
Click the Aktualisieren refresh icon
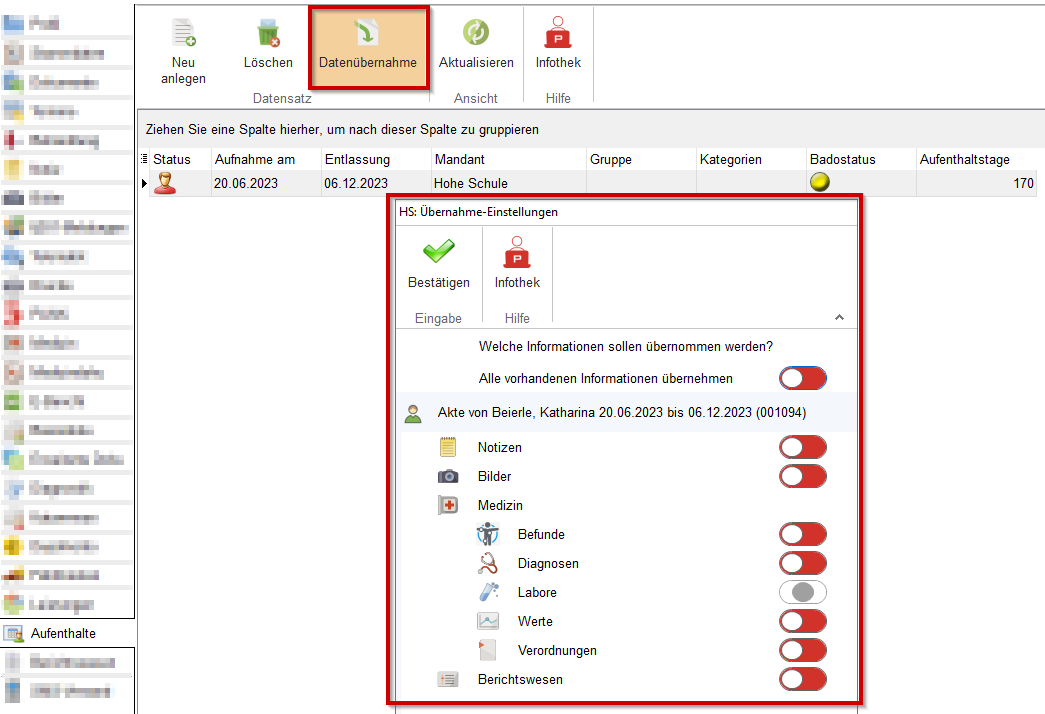point(476,34)
